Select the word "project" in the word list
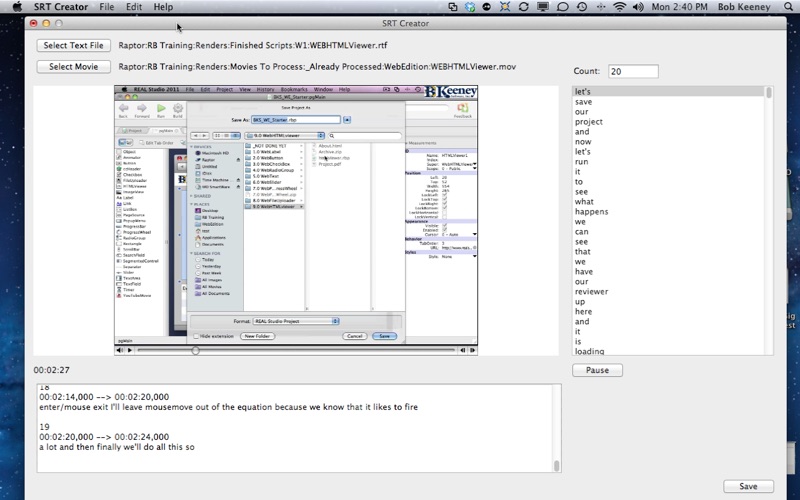This screenshot has height=500, width=800. (588, 121)
